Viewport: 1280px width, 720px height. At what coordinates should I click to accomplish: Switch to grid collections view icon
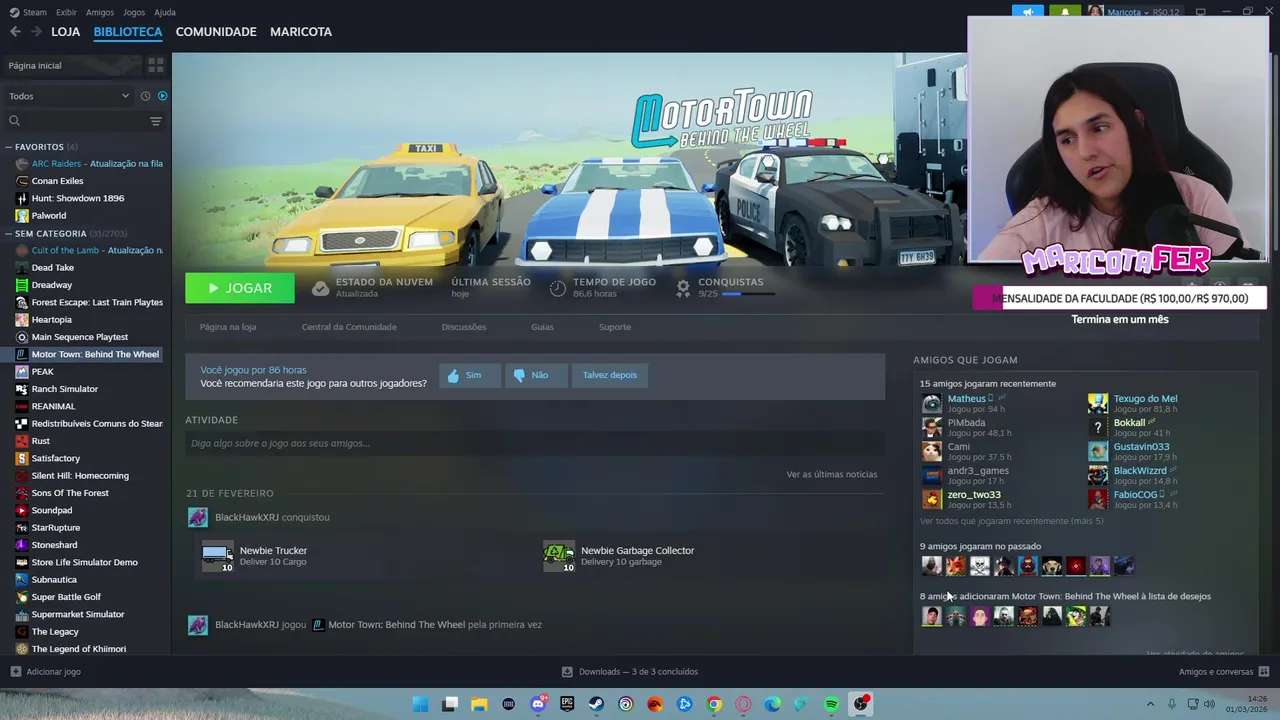click(x=155, y=65)
